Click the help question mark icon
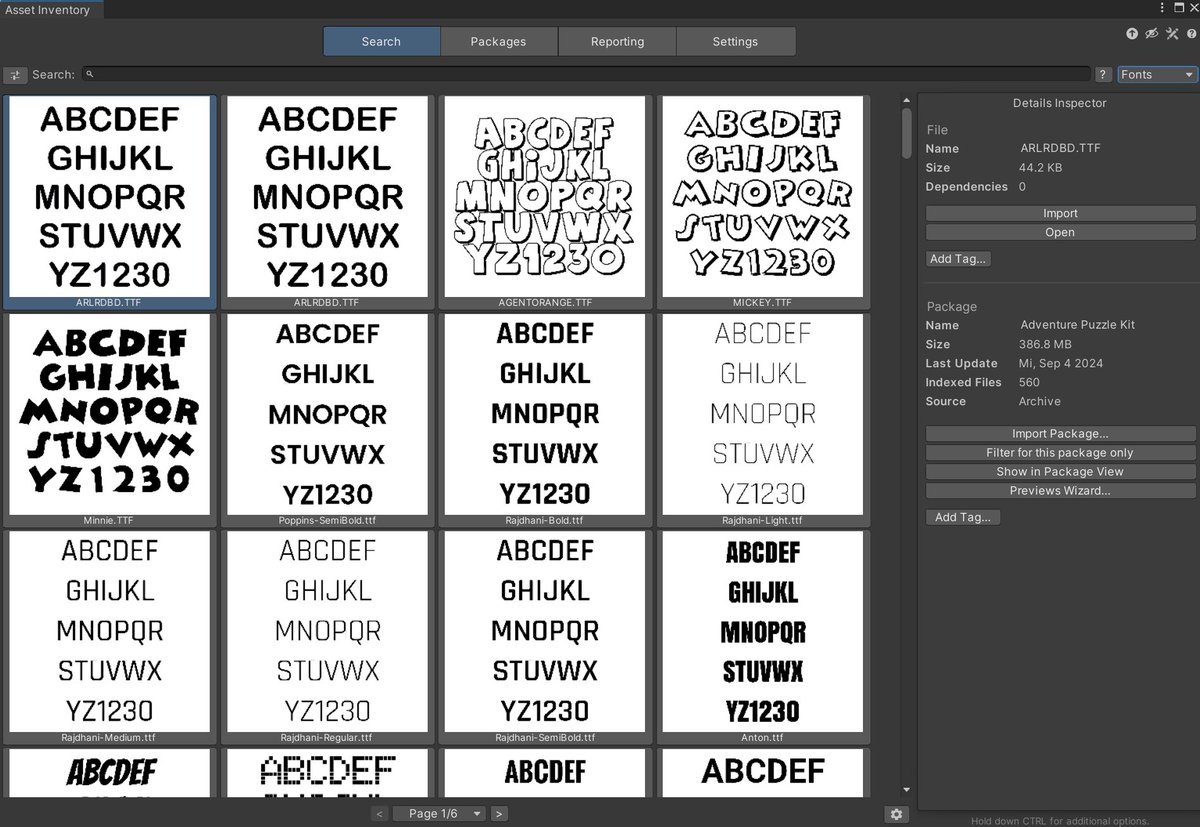This screenshot has height=827, width=1200. pos(1190,33)
